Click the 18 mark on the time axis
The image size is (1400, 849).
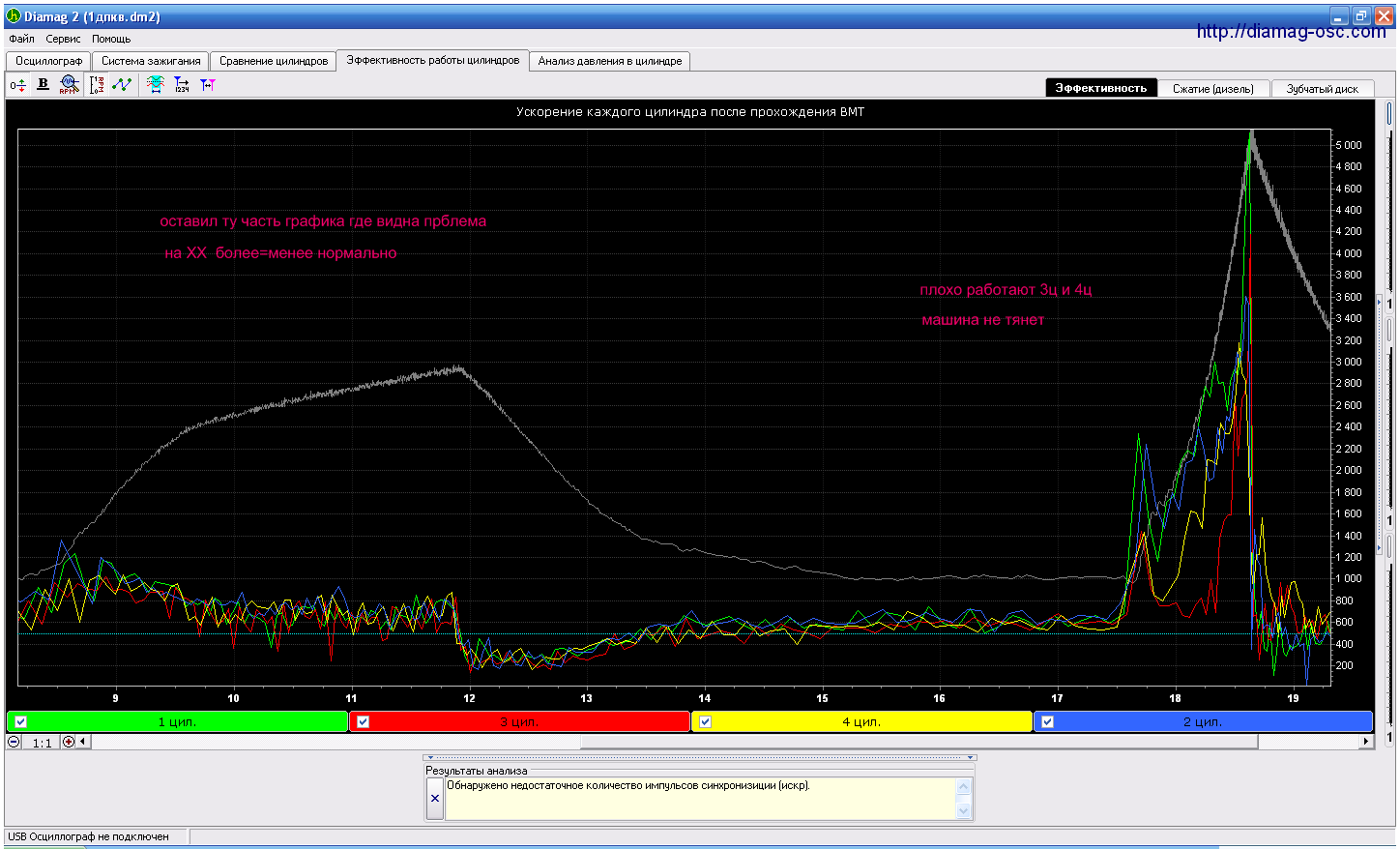click(1175, 698)
